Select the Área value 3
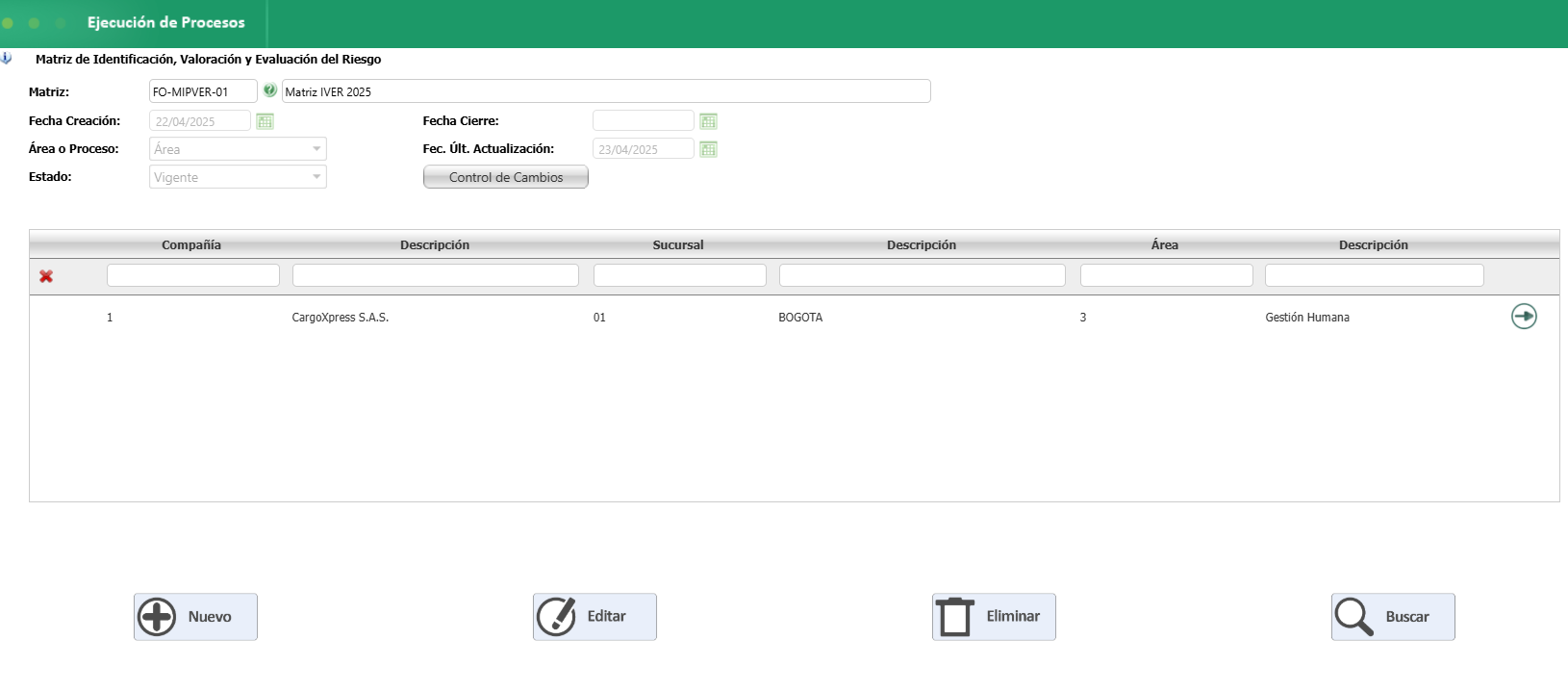1568x691 pixels. pos(1083,318)
